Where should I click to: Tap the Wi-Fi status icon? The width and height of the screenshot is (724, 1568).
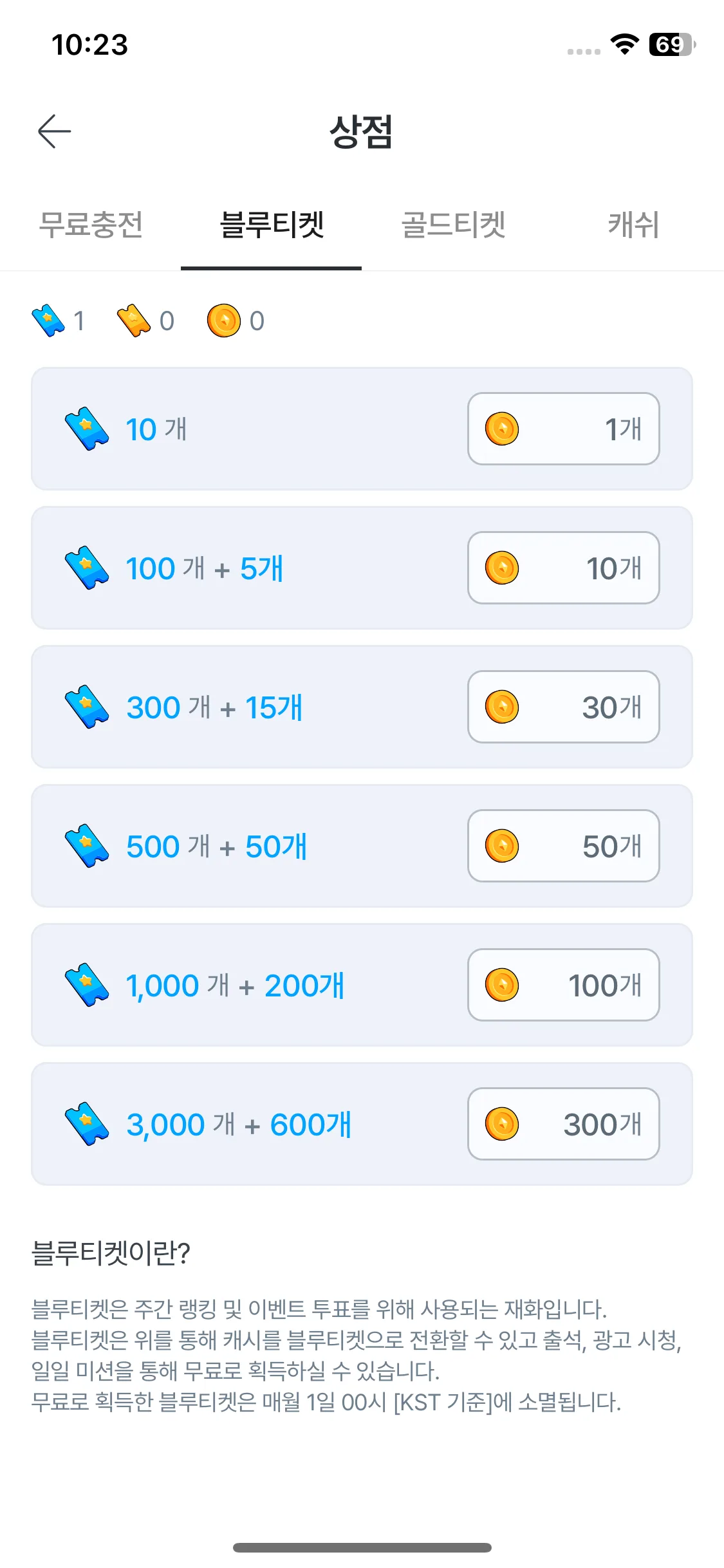(624, 44)
